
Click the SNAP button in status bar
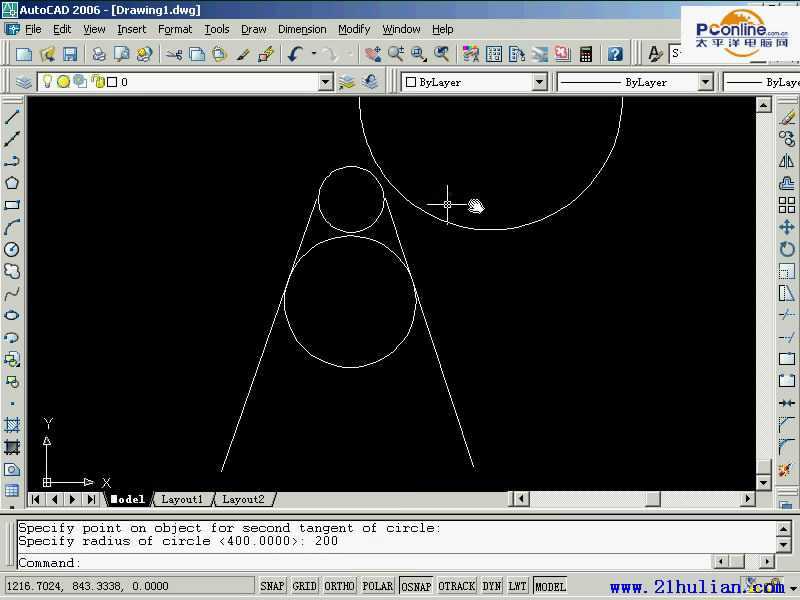tap(272, 586)
